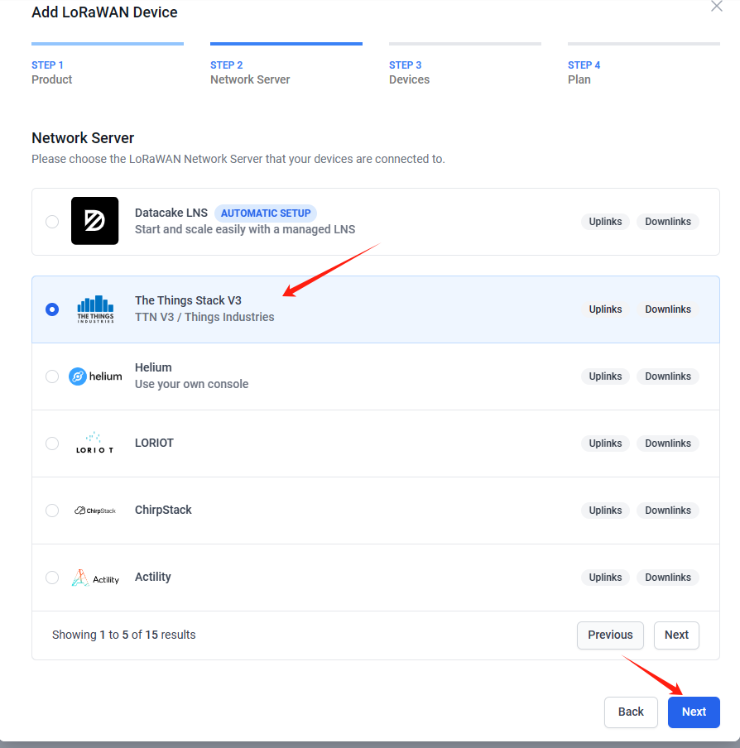The height and width of the screenshot is (748, 740).
Task: Go to Step 1 Product
Action: tap(107, 64)
